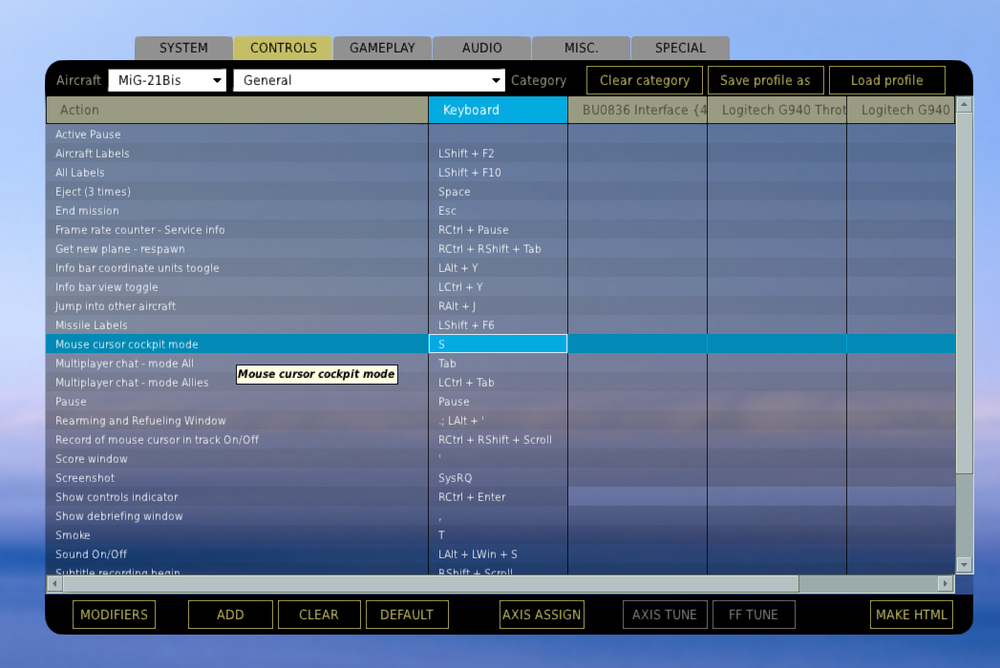This screenshot has width=1000, height=668.
Task: Select Multiplayer chat - mode Allies
Action: pos(237,382)
